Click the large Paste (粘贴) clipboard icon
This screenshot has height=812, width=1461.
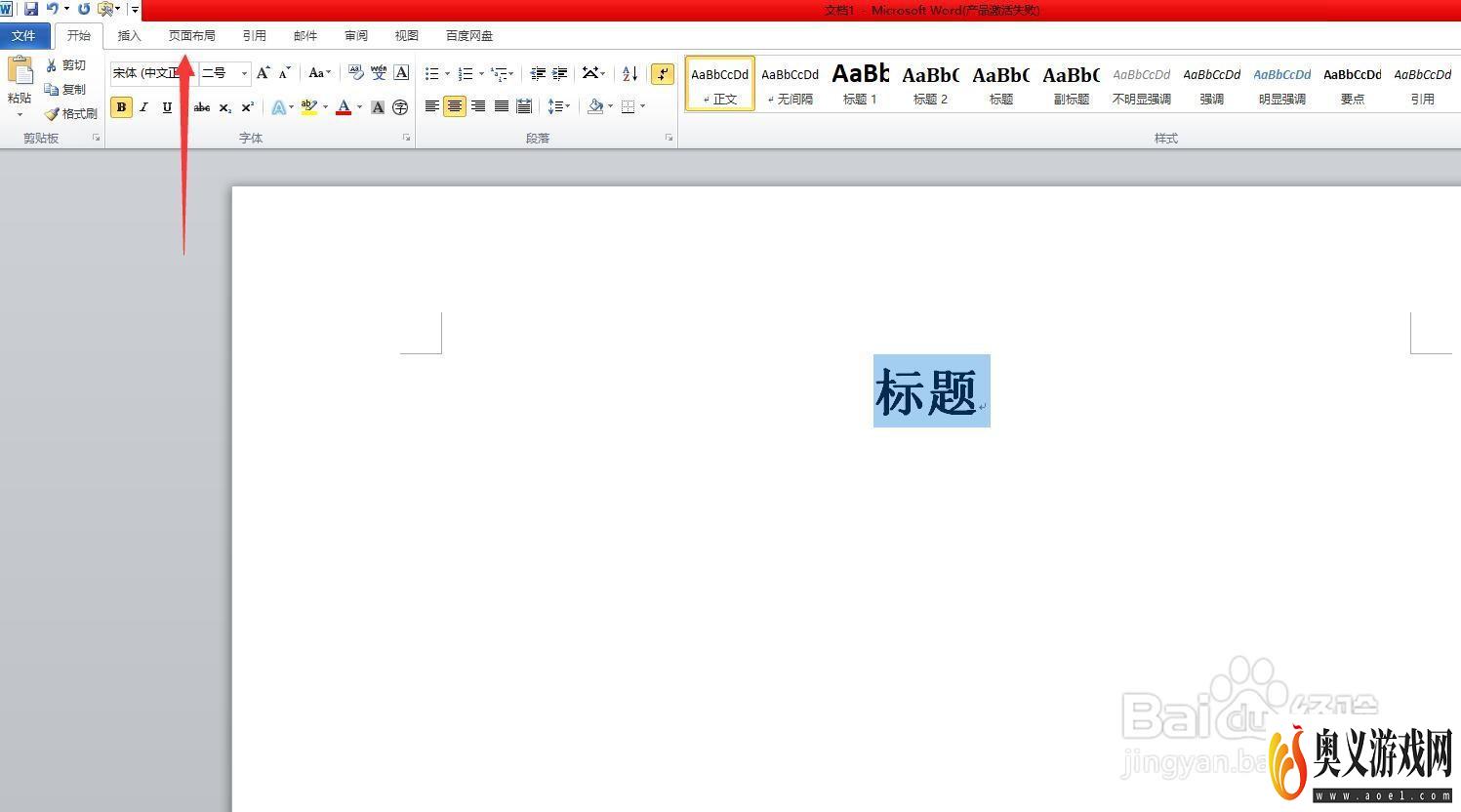20,70
